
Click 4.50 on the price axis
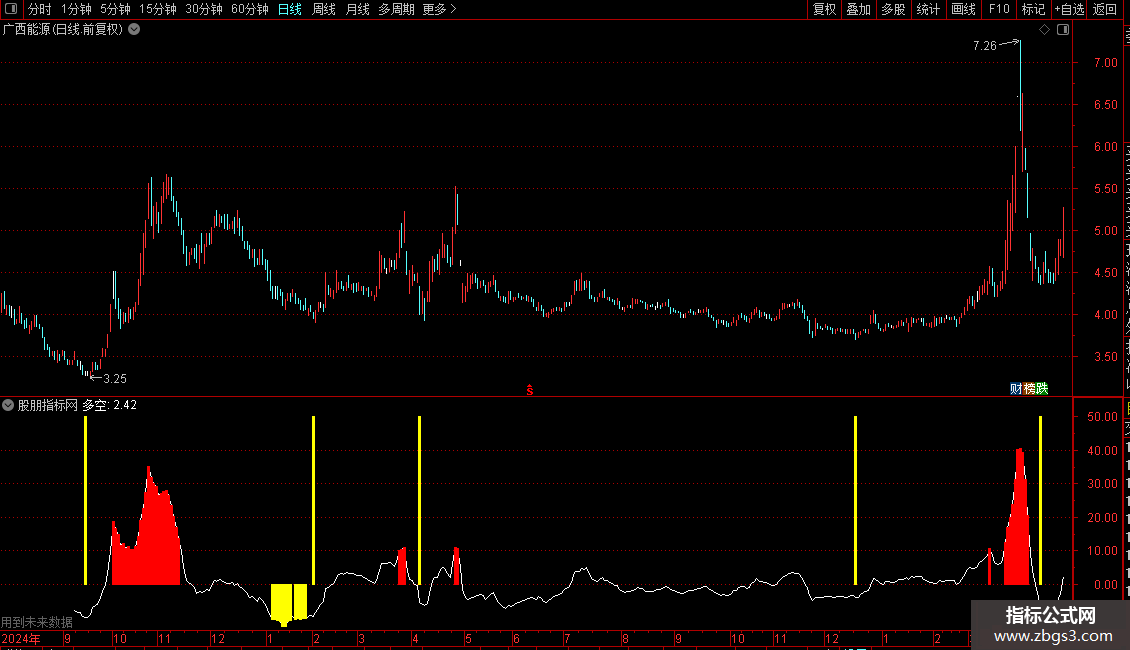point(1105,272)
